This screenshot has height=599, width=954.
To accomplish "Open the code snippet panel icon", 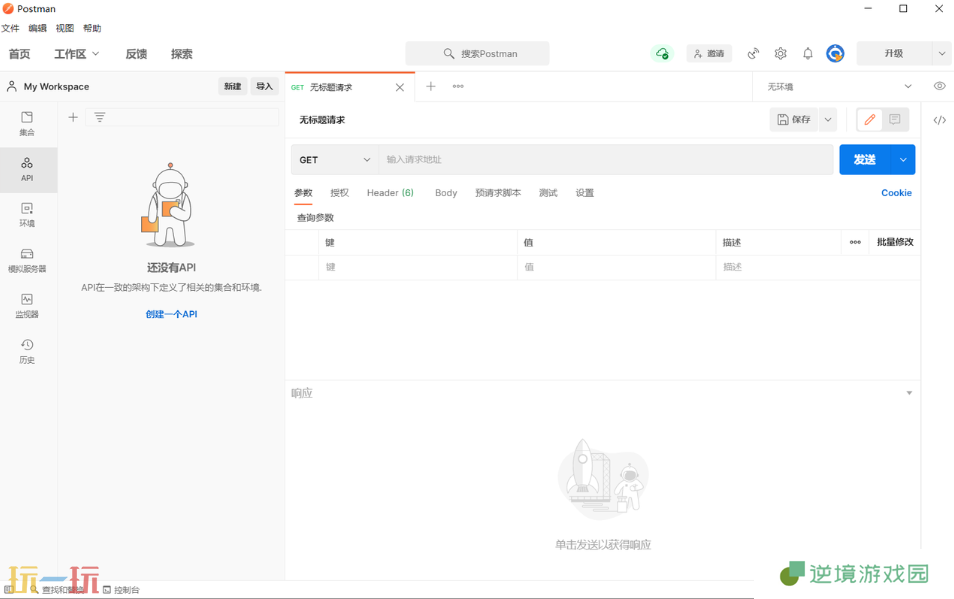I will [939, 120].
